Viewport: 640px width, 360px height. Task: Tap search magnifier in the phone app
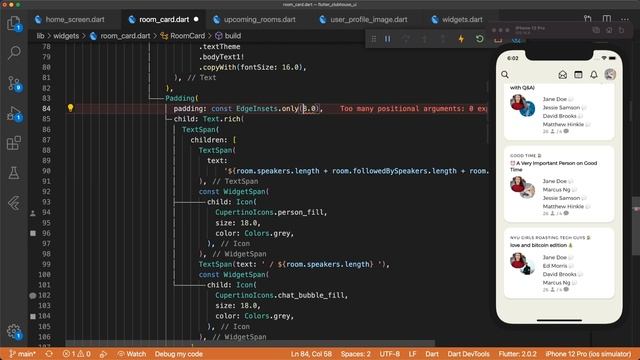click(x=505, y=75)
